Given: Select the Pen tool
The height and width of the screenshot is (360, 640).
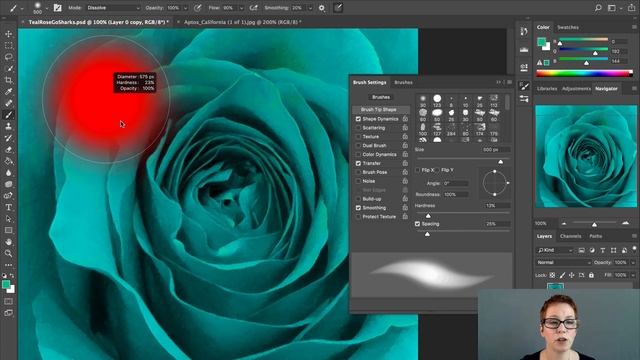Looking at the screenshot, I should (9, 196).
